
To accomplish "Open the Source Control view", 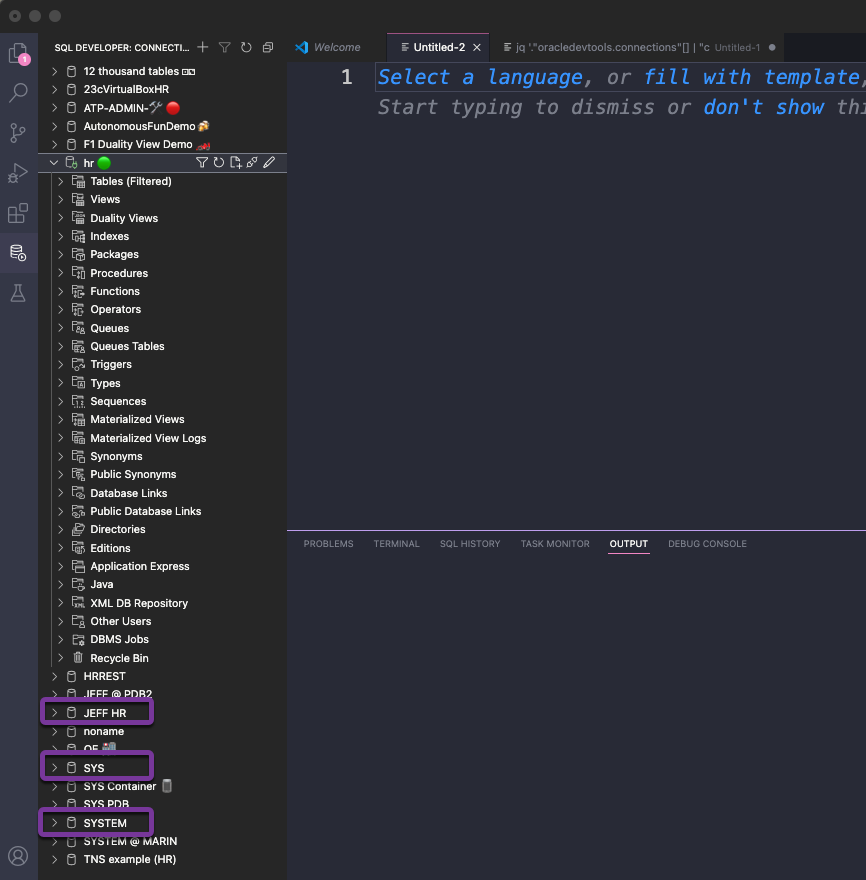I will click(18, 133).
